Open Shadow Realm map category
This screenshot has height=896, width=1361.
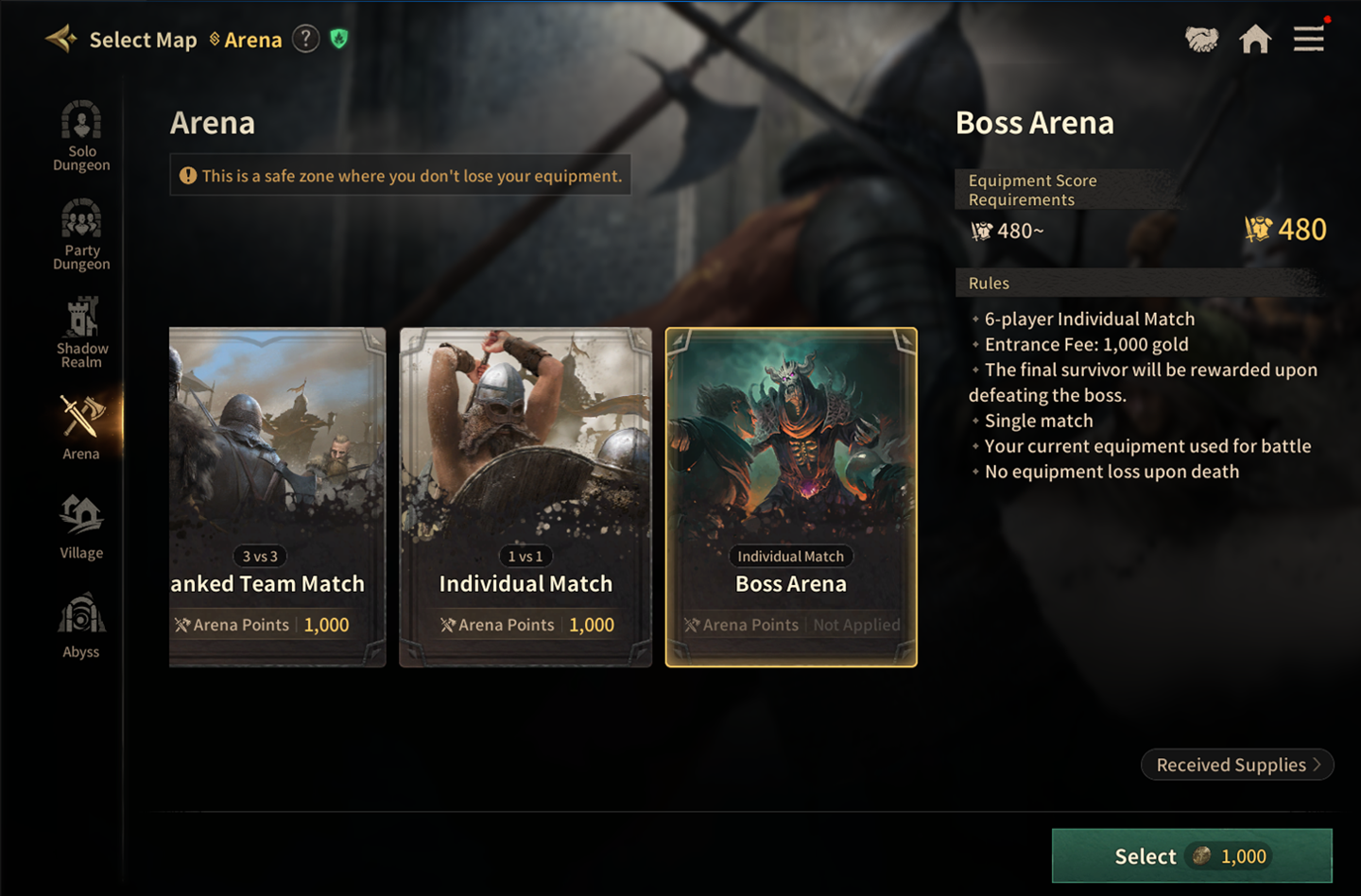[81, 333]
